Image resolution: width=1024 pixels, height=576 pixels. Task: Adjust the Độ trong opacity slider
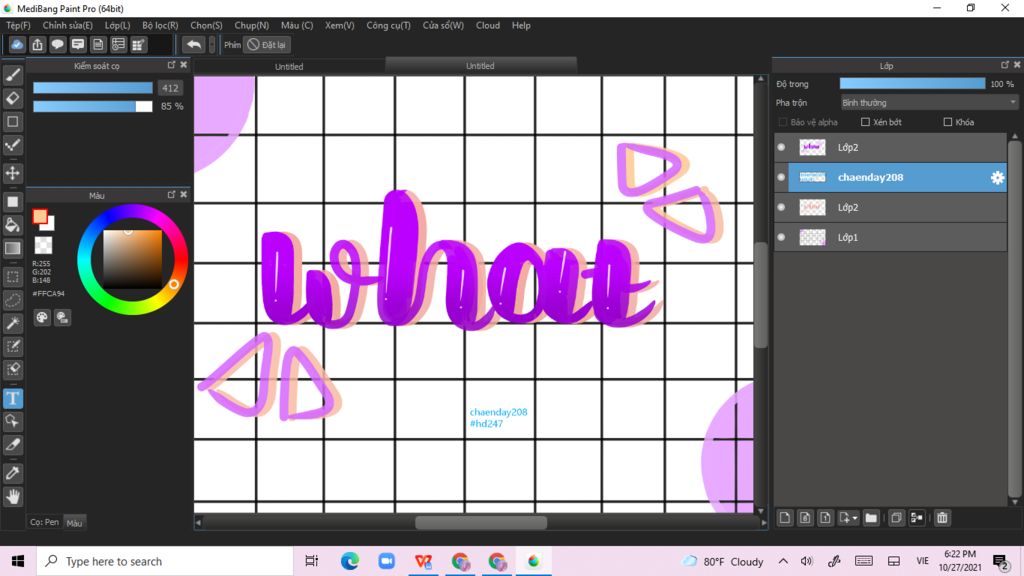(x=912, y=84)
